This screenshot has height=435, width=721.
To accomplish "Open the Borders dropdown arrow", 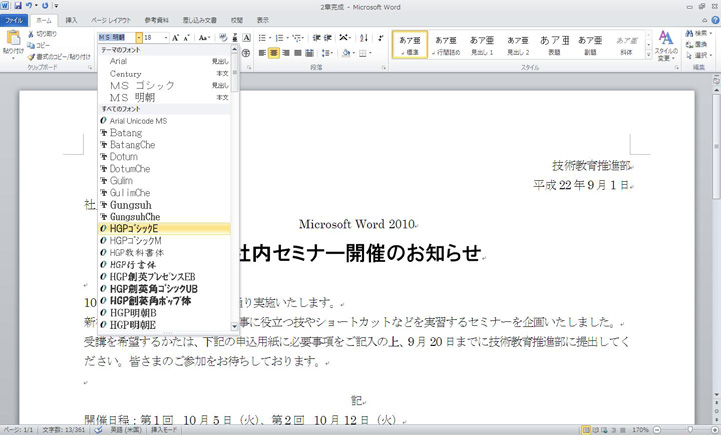I will (x=370, y=53).
